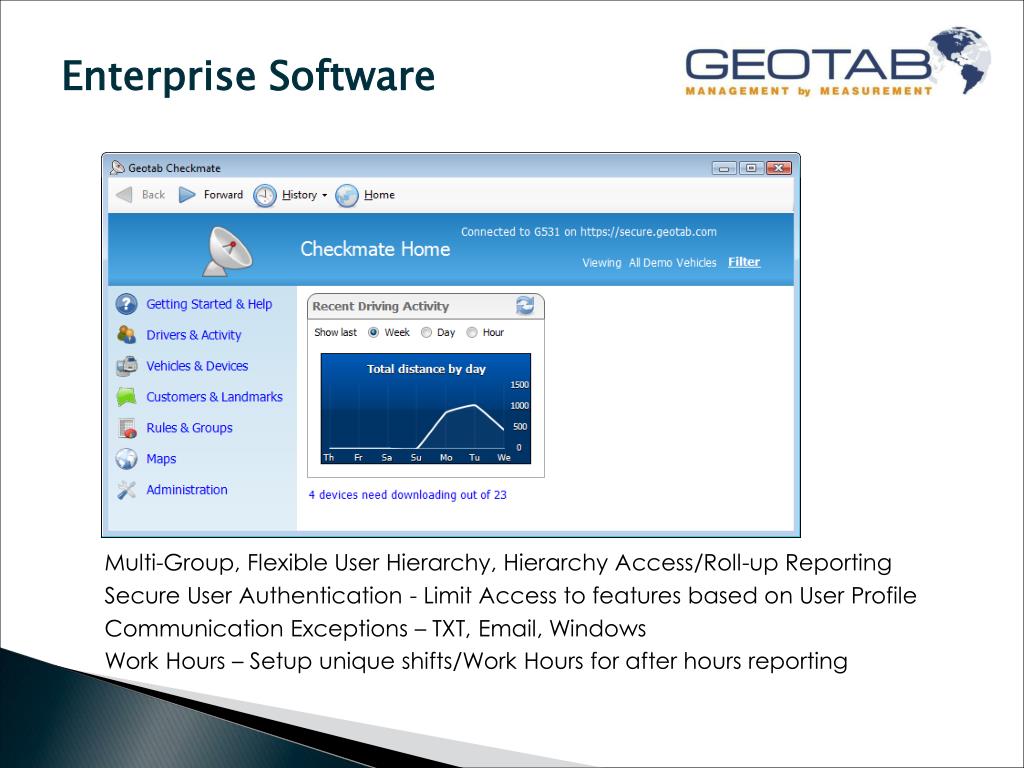Image resolution: width=1024 pixels, height=768 pixels.
Task: Open the Administration link
Action: pos(187,490)
